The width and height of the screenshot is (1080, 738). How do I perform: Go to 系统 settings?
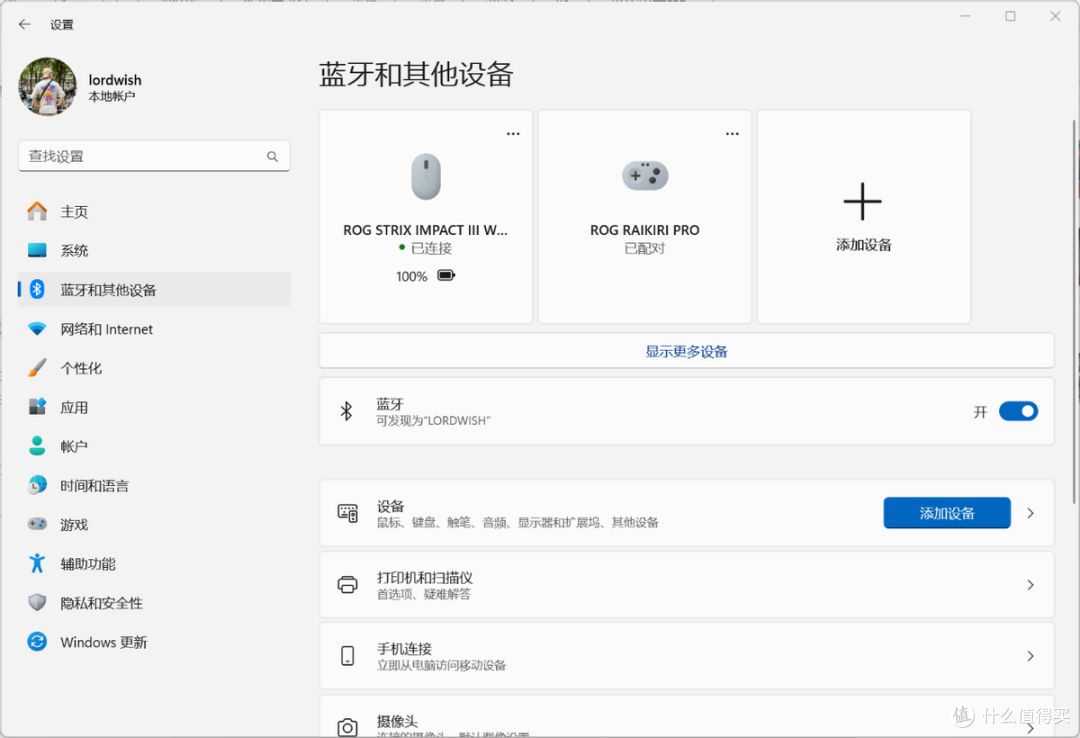tap(154, 250)
